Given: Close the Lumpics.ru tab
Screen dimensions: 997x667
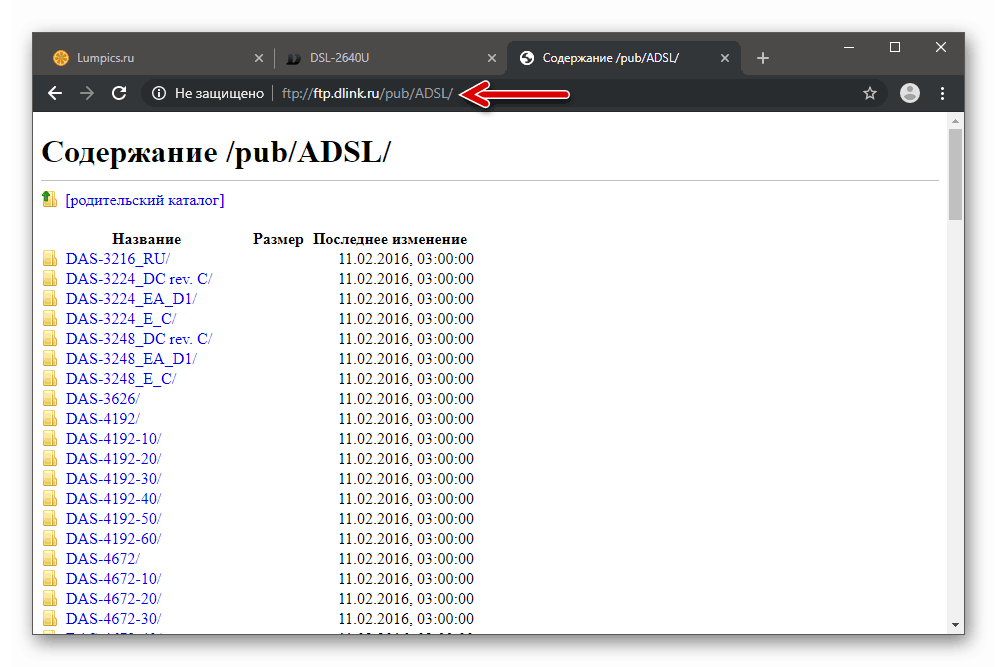Looking at the screenshot, I should (x=259, y=58).
